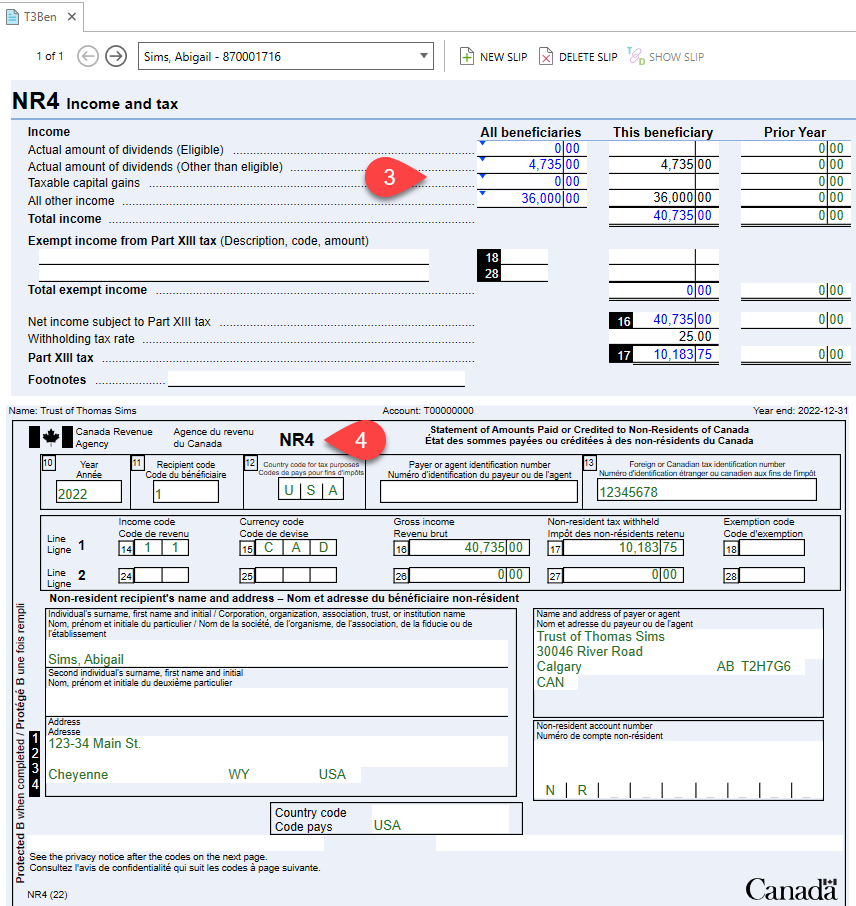
Task: Click first exempt income description line
Action: (234, 257)
